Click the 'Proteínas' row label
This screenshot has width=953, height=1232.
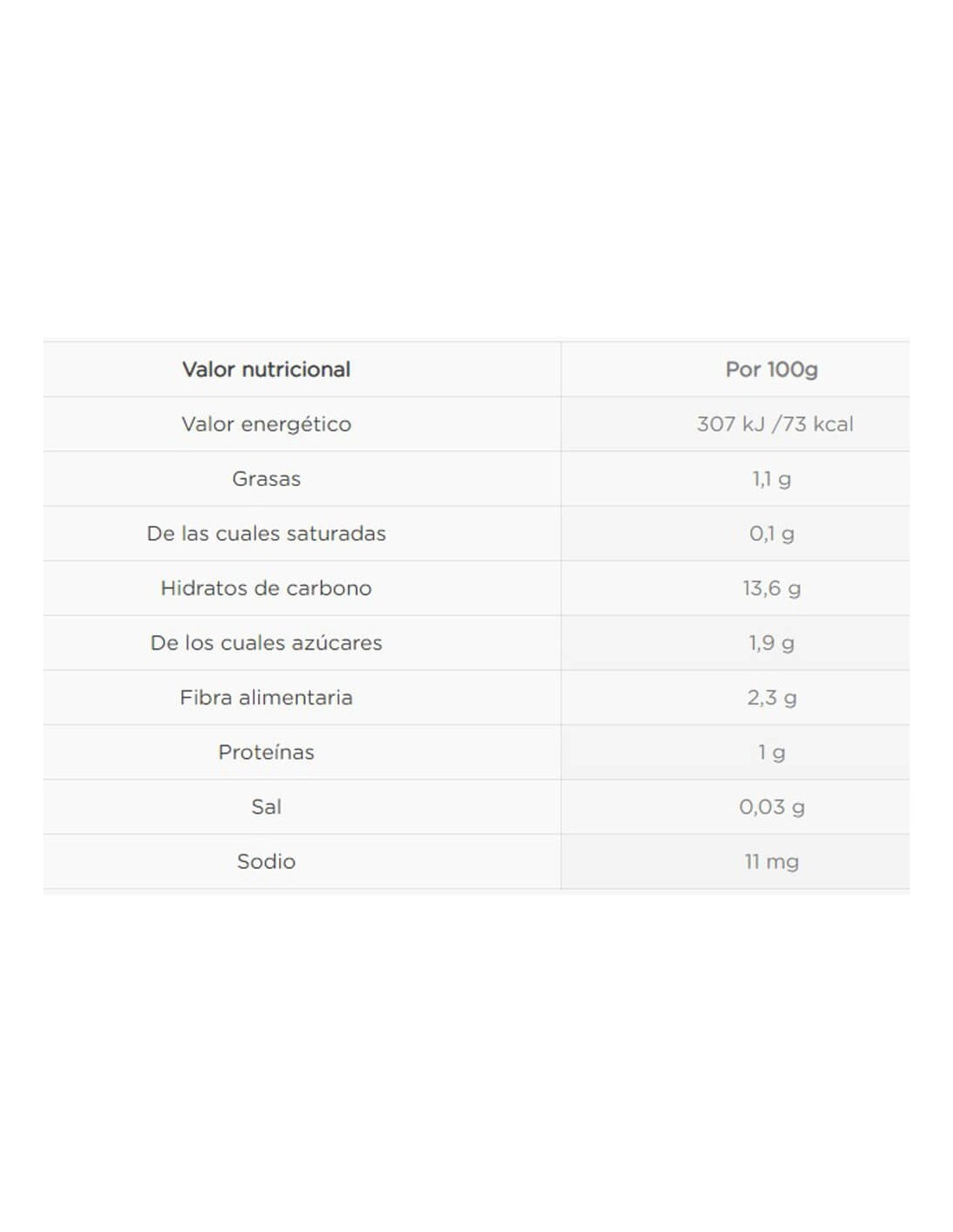coord(266,751)
